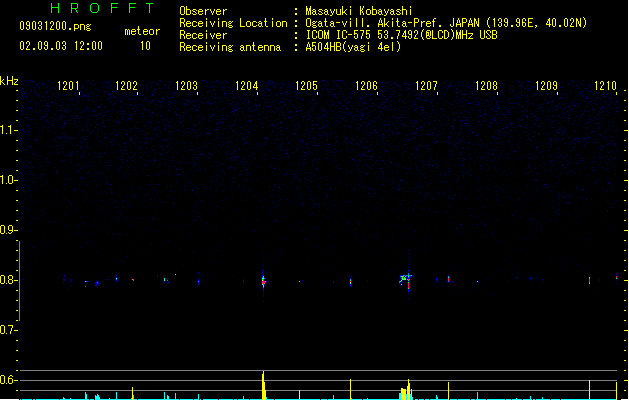Click the 1208 time marker
This screenshot has width=629, height=400.
click(x=486, y=86)
